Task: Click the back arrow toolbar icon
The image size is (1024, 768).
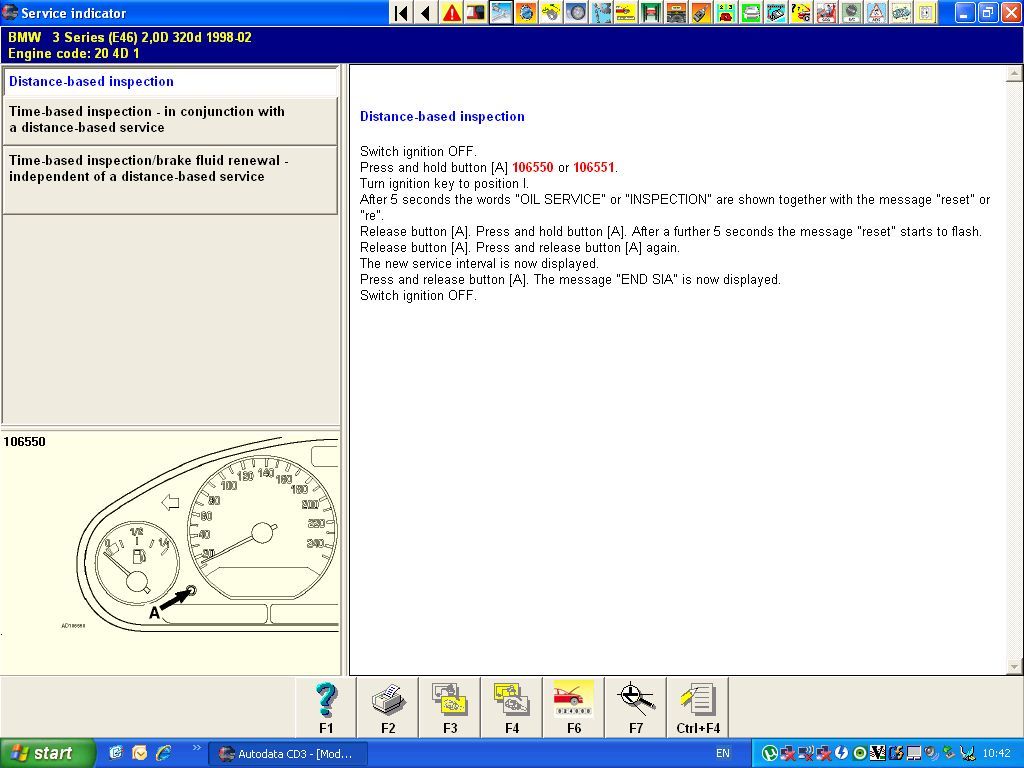Action: 426,12
